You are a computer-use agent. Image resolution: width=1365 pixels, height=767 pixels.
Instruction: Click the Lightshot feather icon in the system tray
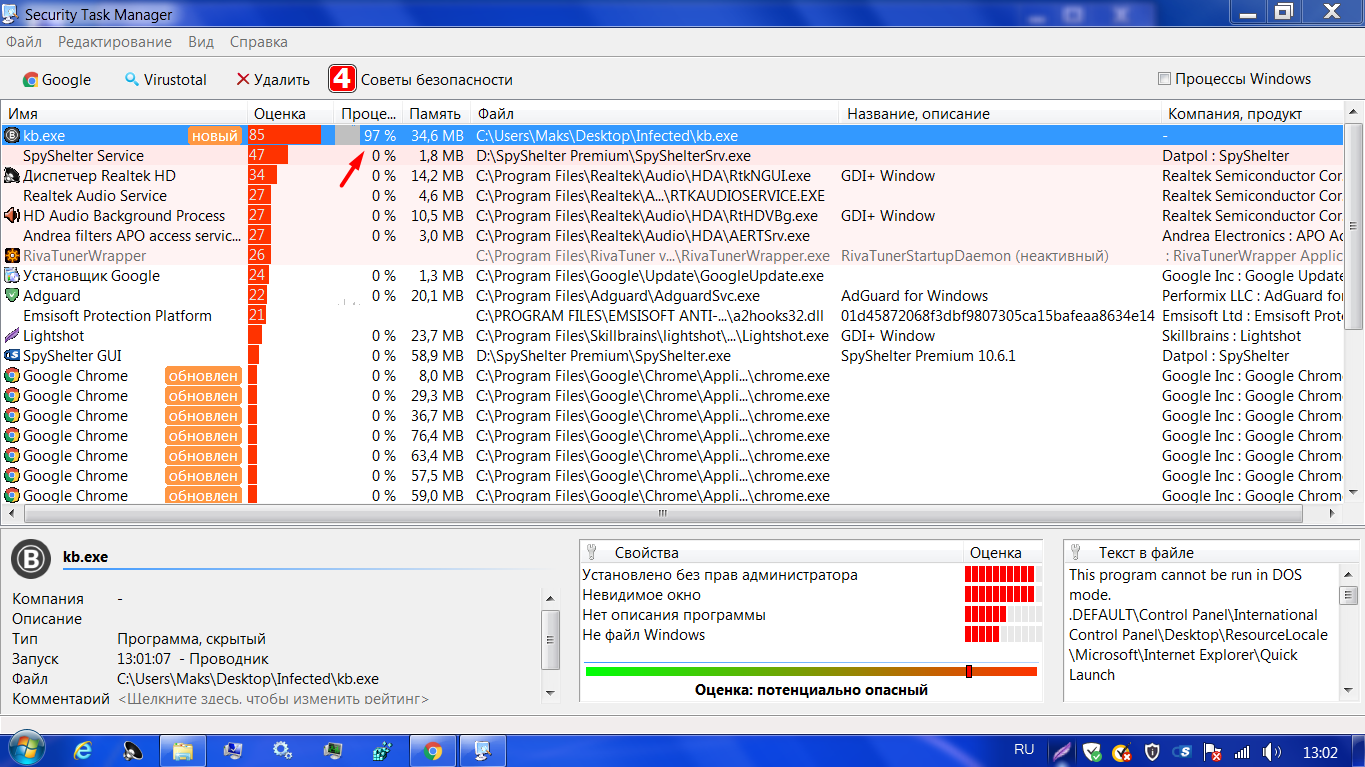(1062, 751)
